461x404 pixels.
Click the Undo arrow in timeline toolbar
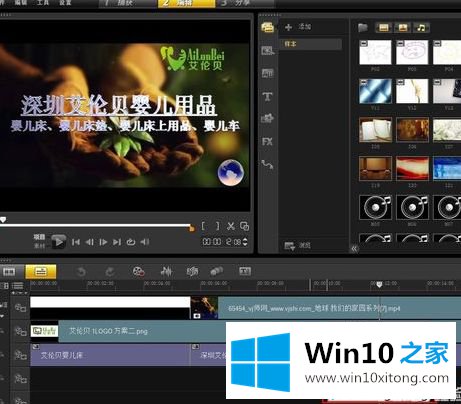click(81, 272)
